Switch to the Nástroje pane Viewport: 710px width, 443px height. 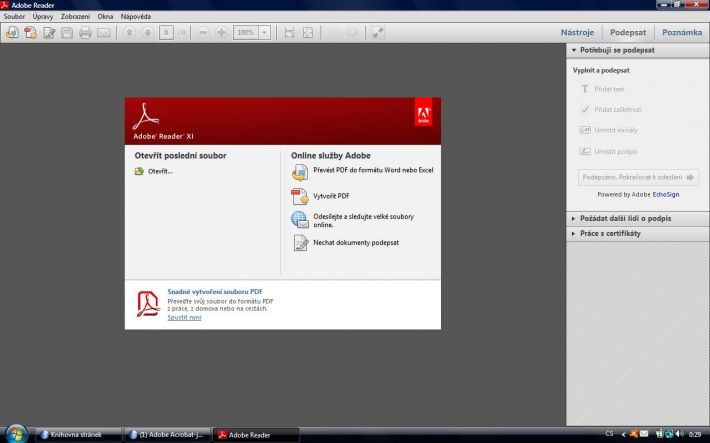577,33
